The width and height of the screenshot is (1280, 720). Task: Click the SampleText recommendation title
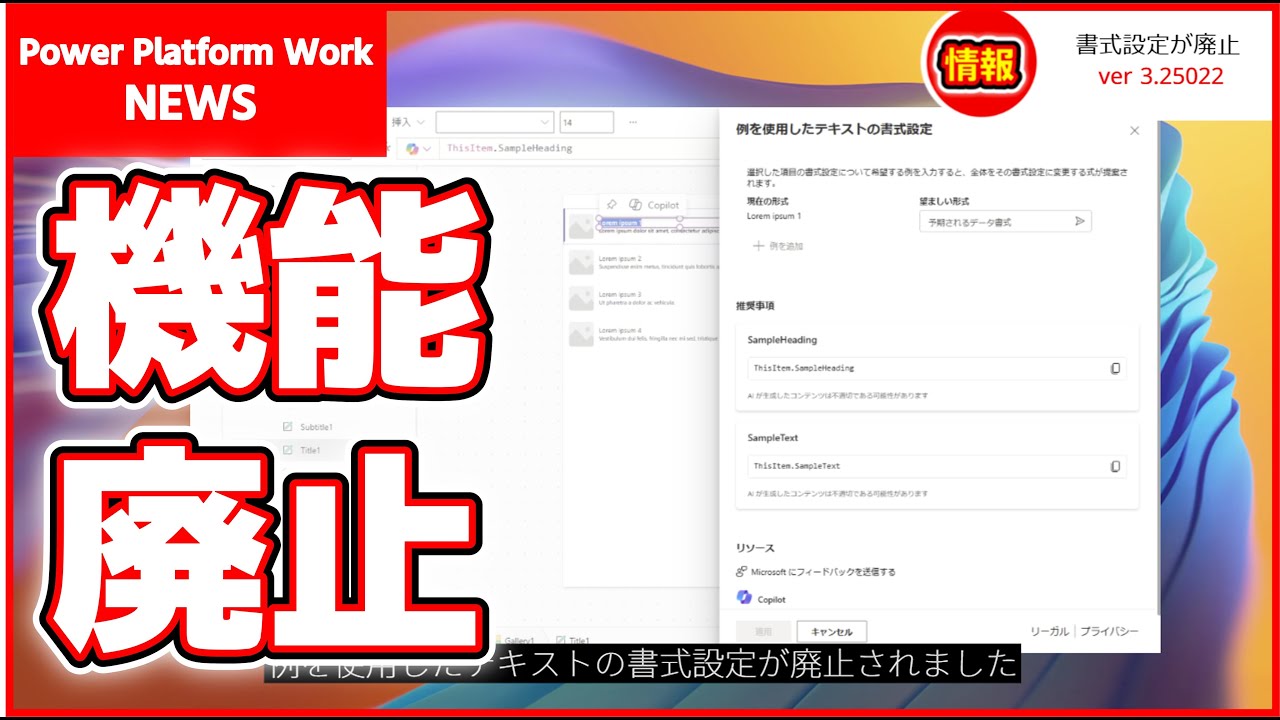click(x=773, y=438)
